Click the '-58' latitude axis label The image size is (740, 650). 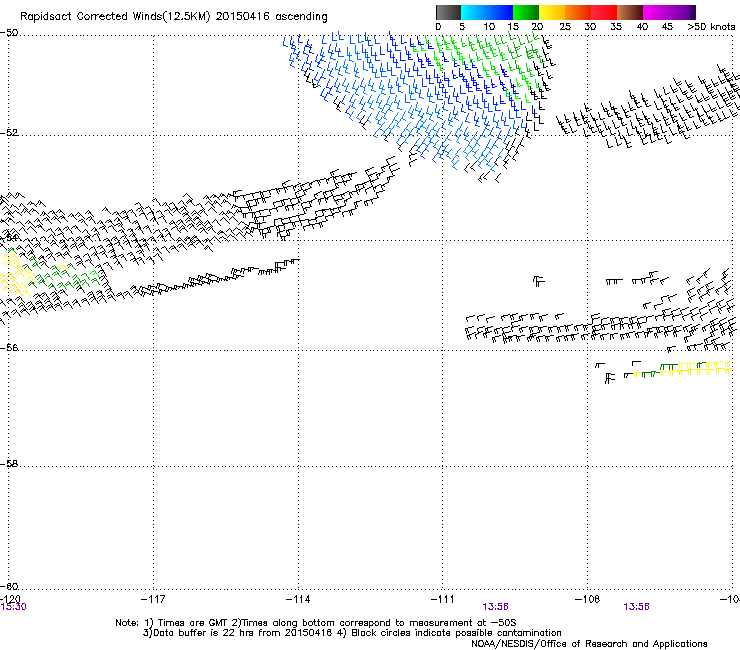(x=9, y=464)
